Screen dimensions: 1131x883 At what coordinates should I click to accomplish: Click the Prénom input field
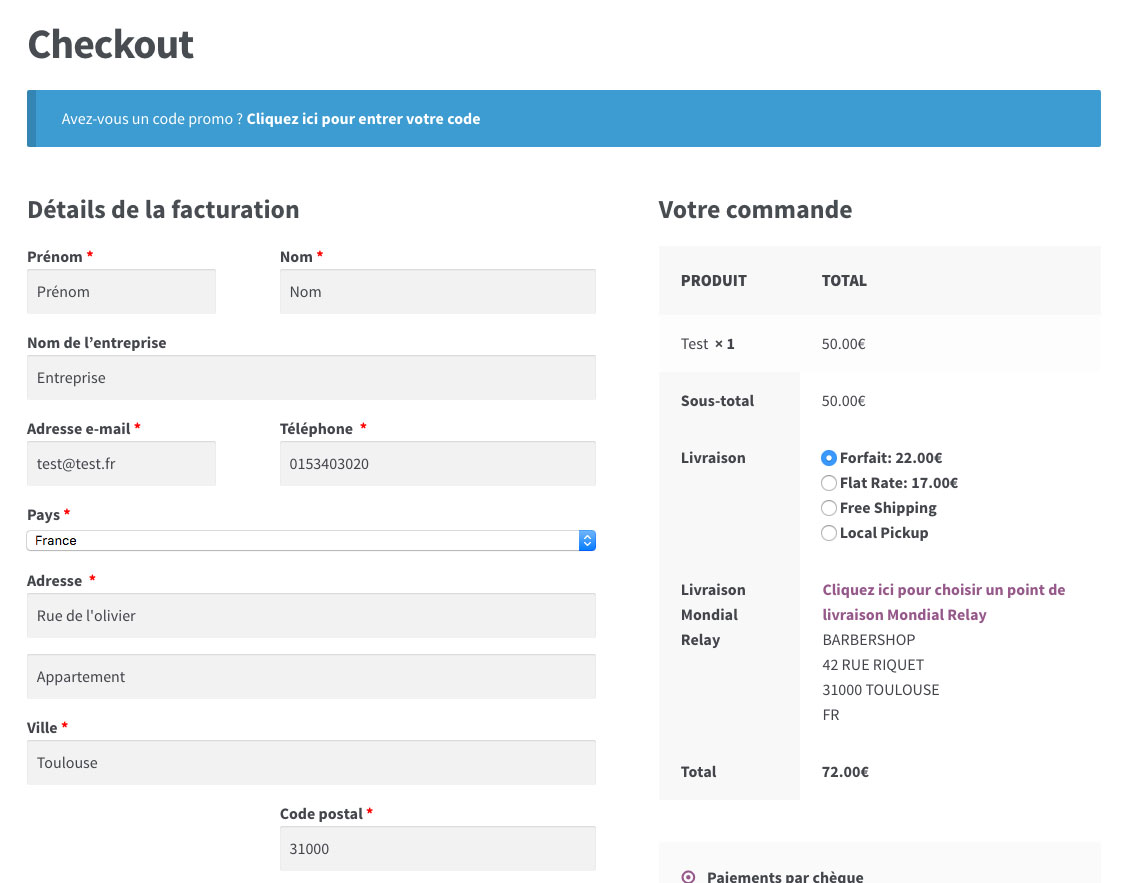[121, 291]
